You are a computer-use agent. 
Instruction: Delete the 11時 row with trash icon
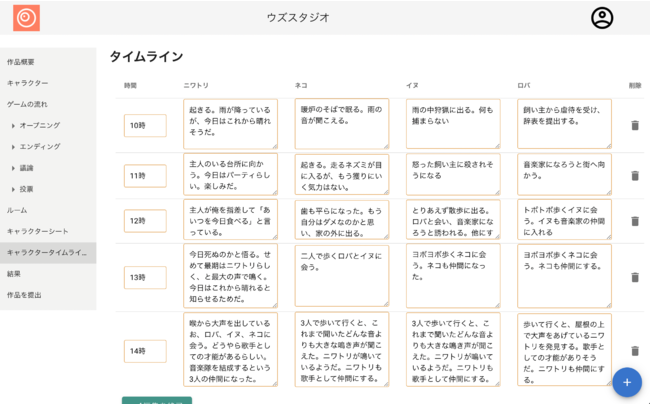pyautogui.click(x=633, y=175)
